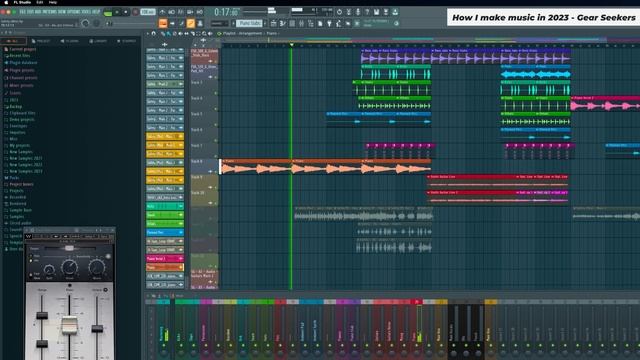Screen dimensions: 640x360
Task: Expand the Packs folder in browser
Action: [14, 178]
